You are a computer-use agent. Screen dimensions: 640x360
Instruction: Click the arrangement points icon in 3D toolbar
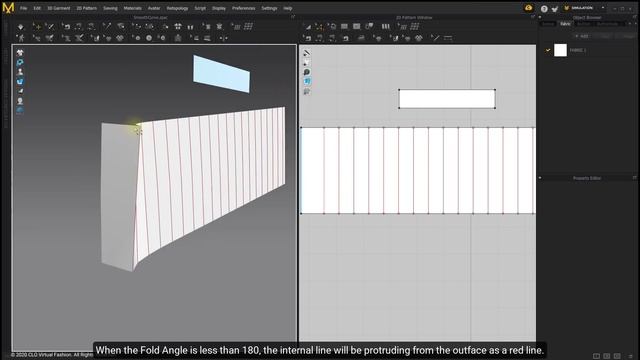click(x=178, y=27)
